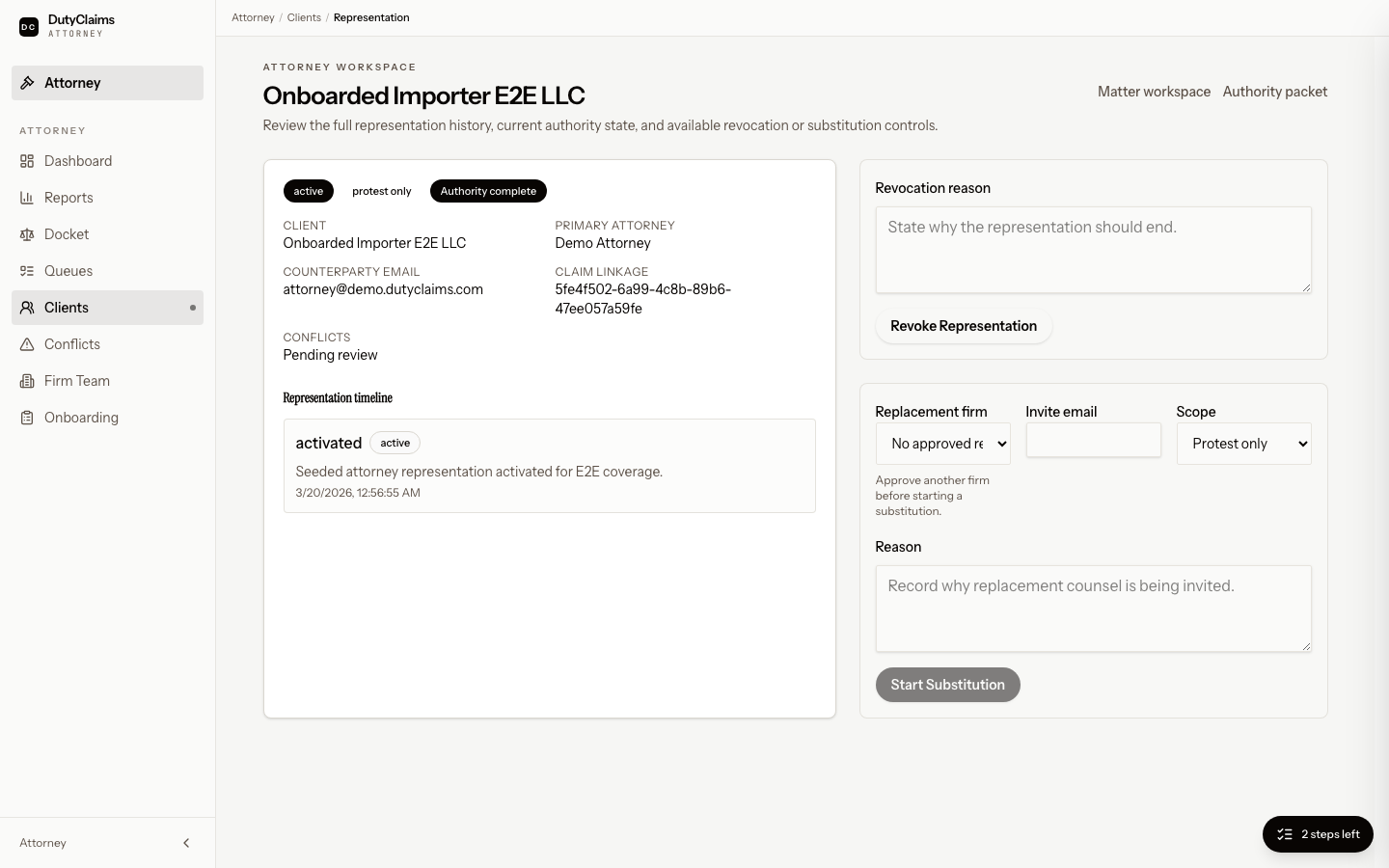1389x868 pixels.
Task: Click the claim linkage ID 5fe4f502-6a99
Action: [643, 299]
